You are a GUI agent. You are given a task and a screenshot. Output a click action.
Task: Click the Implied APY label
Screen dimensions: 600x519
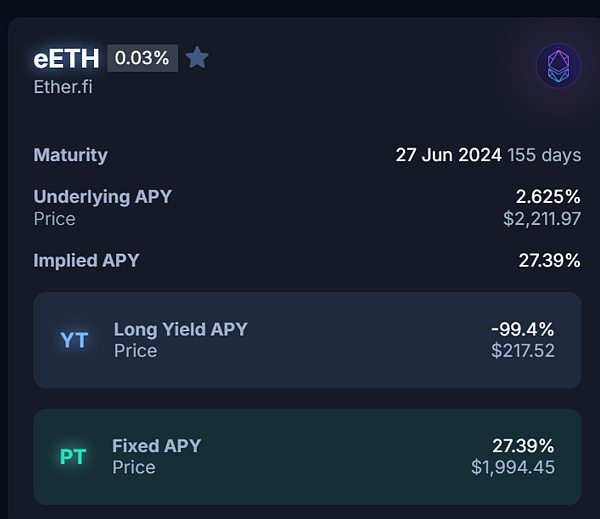86,260
